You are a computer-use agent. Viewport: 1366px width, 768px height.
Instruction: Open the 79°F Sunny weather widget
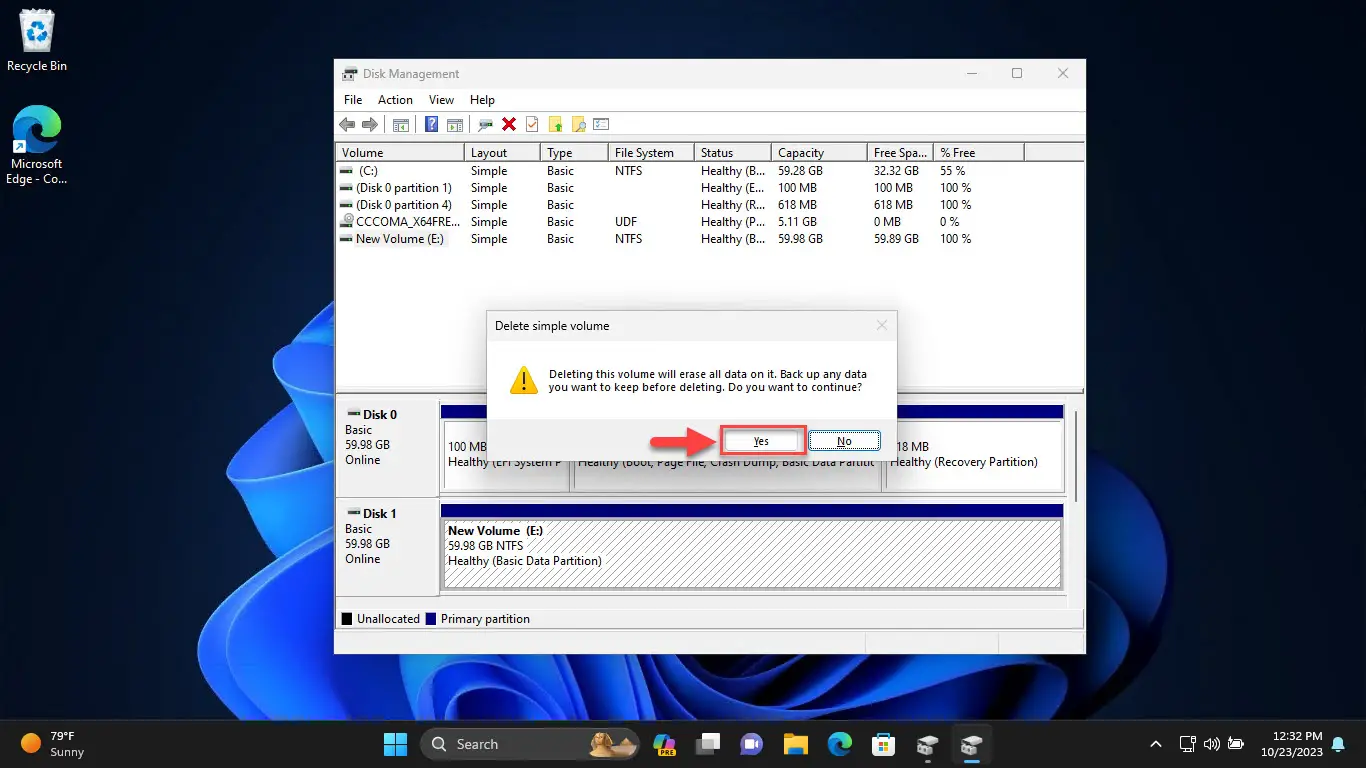pyautogui.click(x=54, y=744)
